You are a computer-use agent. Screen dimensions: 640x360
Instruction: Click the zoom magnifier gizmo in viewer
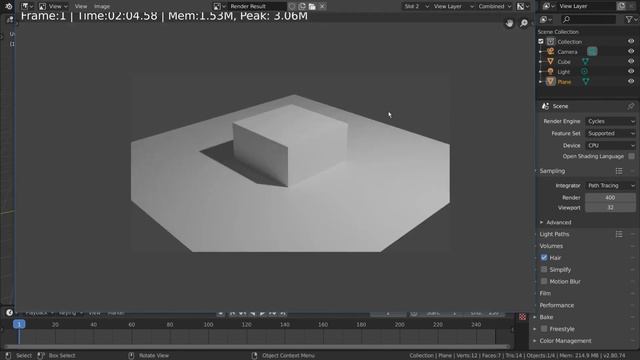[524, 23]
